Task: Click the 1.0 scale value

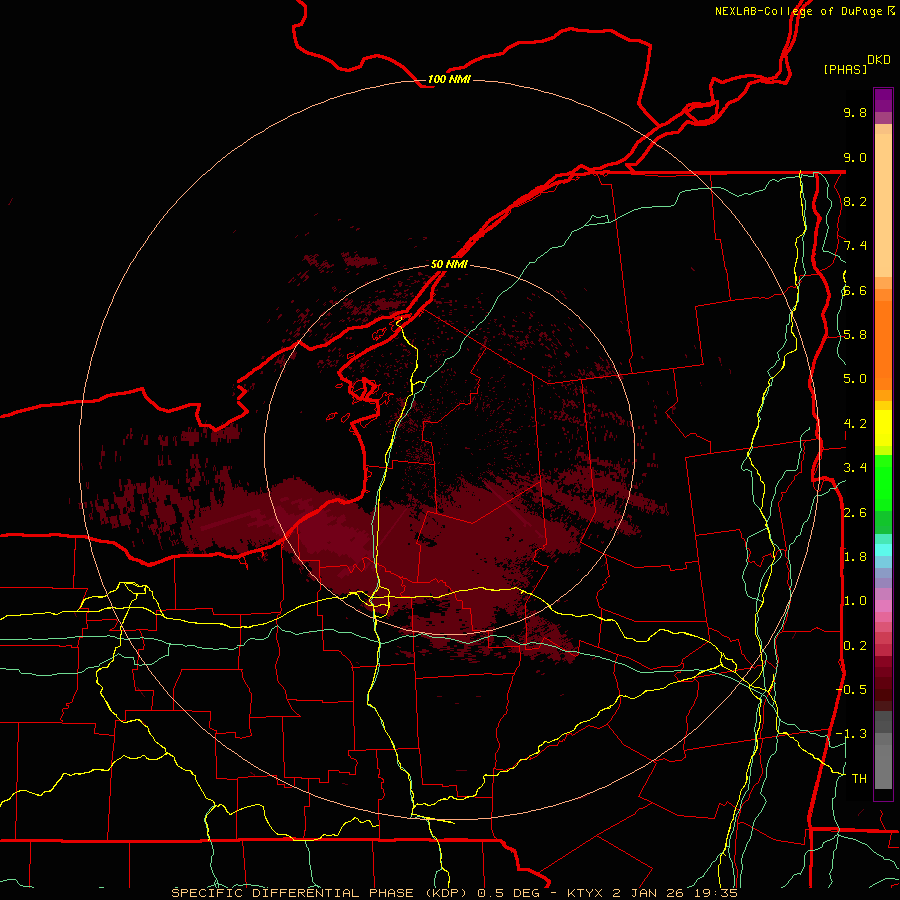Action: tap(855, 601)
